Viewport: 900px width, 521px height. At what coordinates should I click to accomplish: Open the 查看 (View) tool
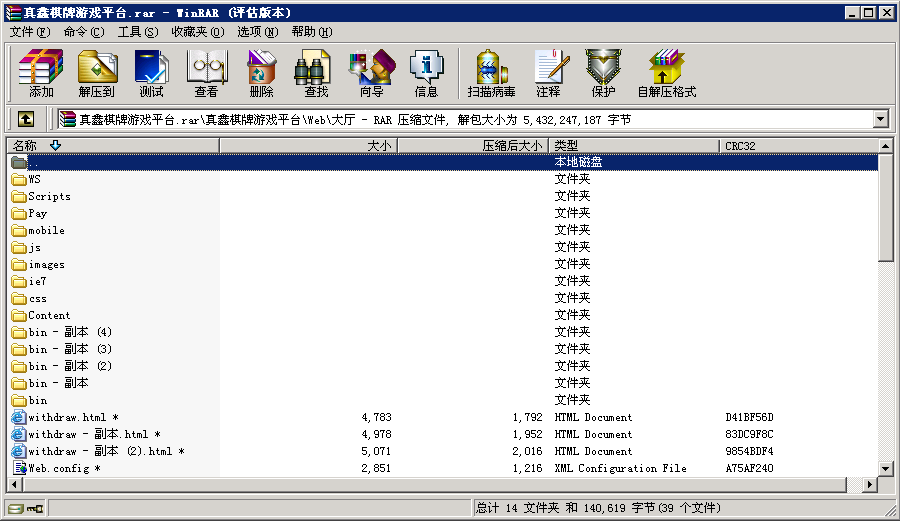(206, 73)
